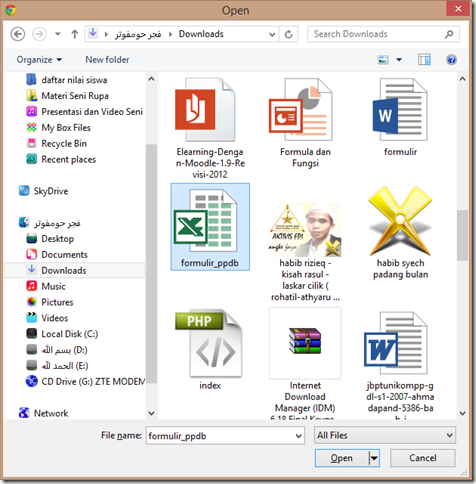Refresh the Downloads folder

click(x=288, y=34)
